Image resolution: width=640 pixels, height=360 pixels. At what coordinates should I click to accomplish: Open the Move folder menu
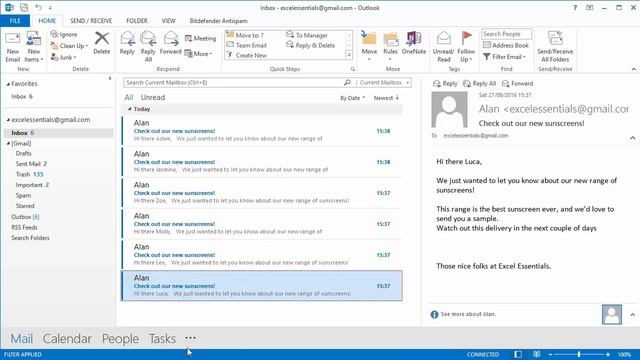tap(369, 47)
